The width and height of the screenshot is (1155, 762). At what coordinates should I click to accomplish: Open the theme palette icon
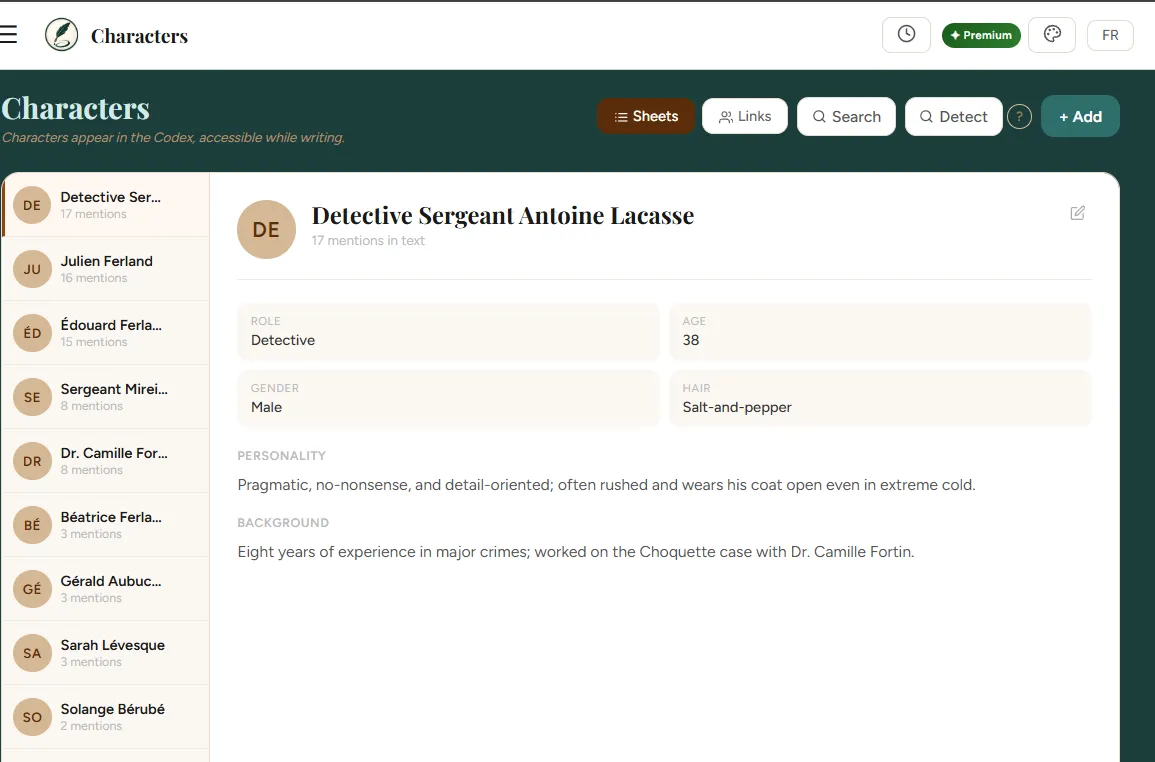pos(1052,35)
